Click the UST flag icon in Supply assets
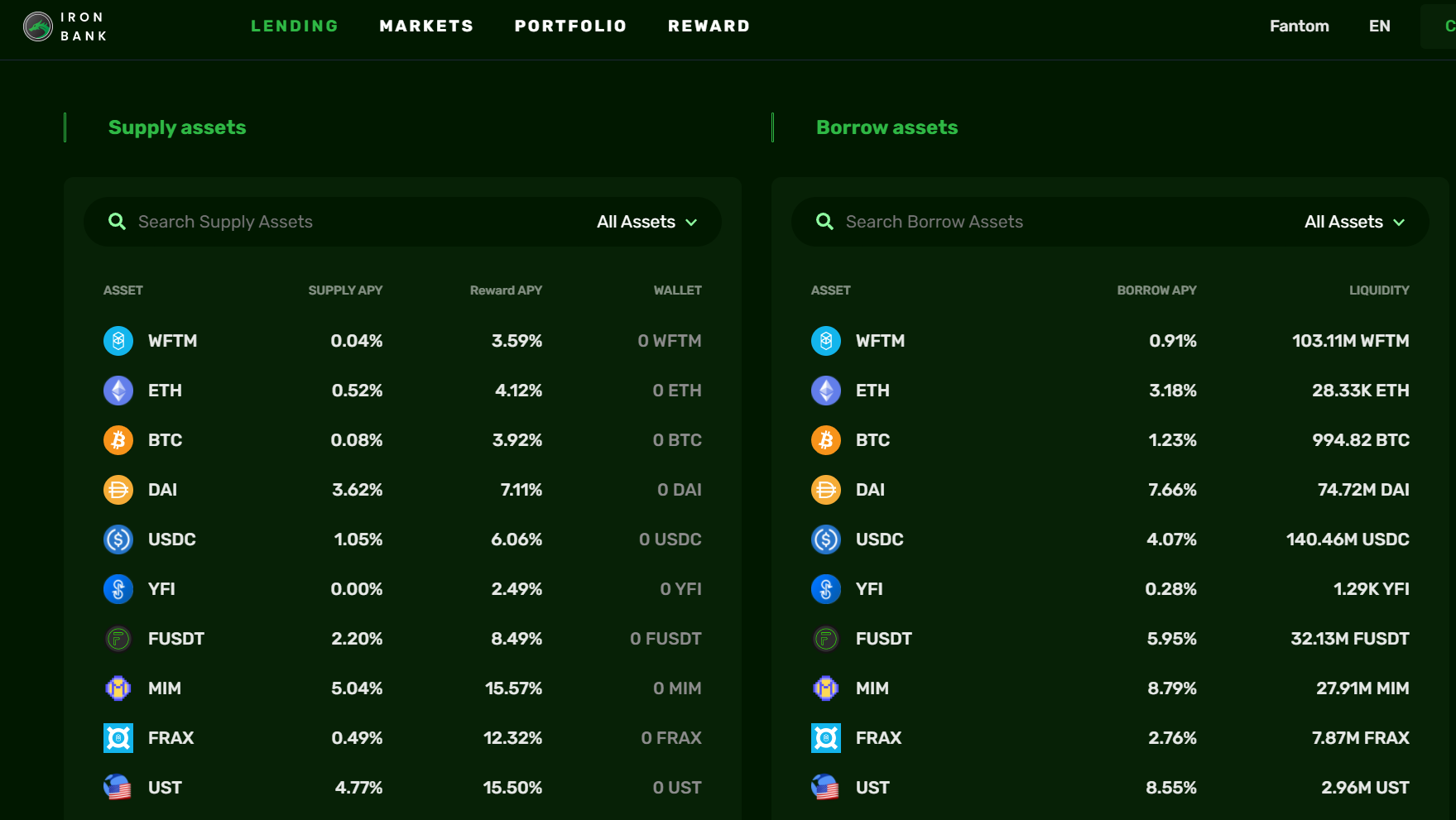 [118, 788]
